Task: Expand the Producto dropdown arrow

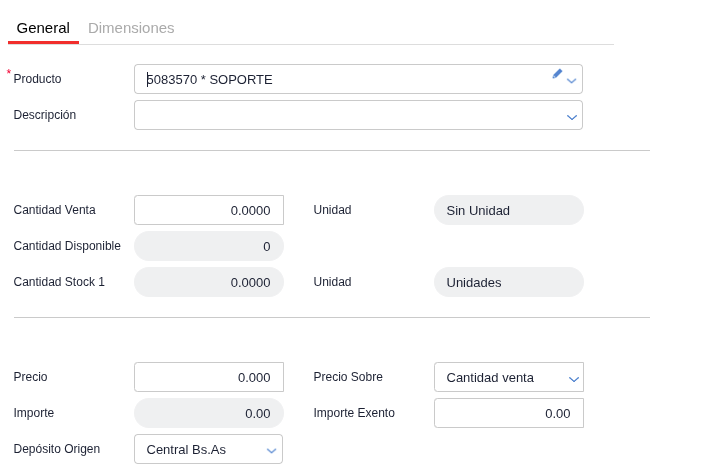Action: point(571,81)
